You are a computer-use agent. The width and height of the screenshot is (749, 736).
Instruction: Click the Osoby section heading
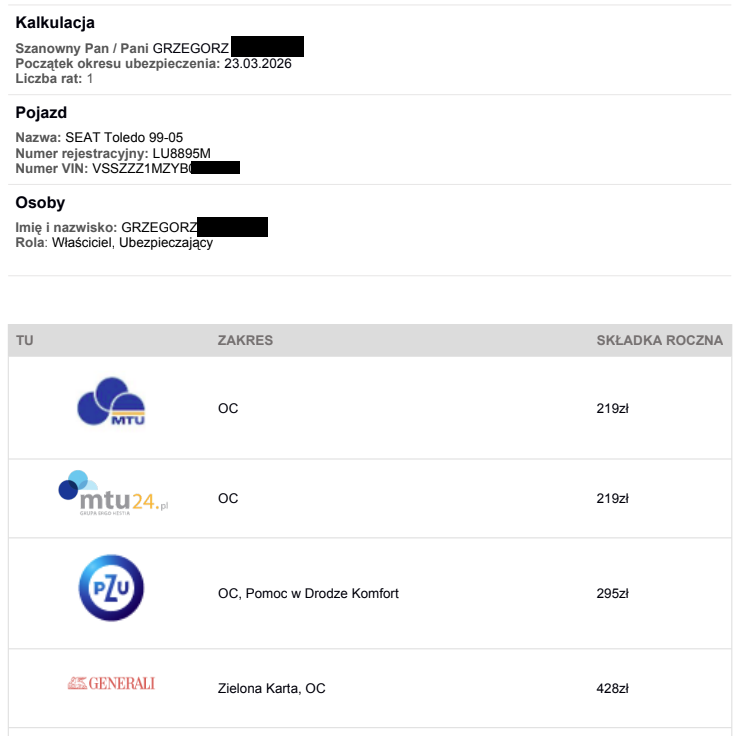[40, 203]
